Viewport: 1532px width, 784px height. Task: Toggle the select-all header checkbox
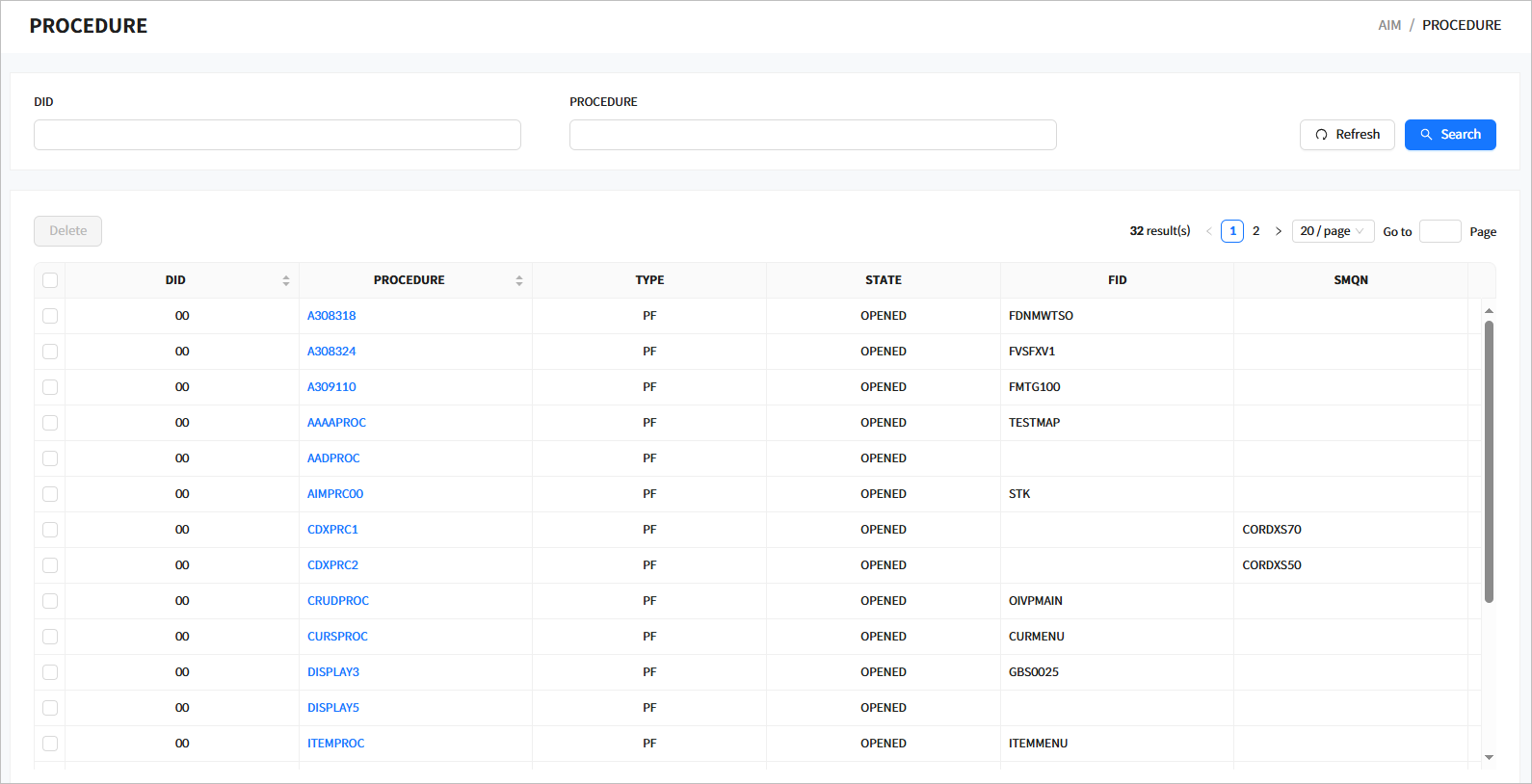[50, 280]
